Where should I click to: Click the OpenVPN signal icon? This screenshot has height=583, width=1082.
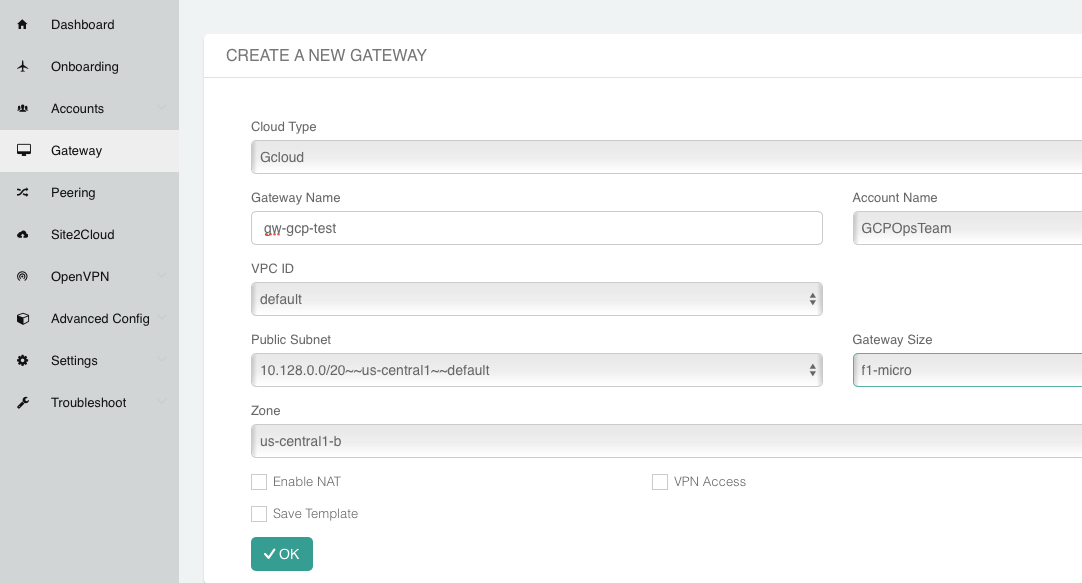point(23,276)
